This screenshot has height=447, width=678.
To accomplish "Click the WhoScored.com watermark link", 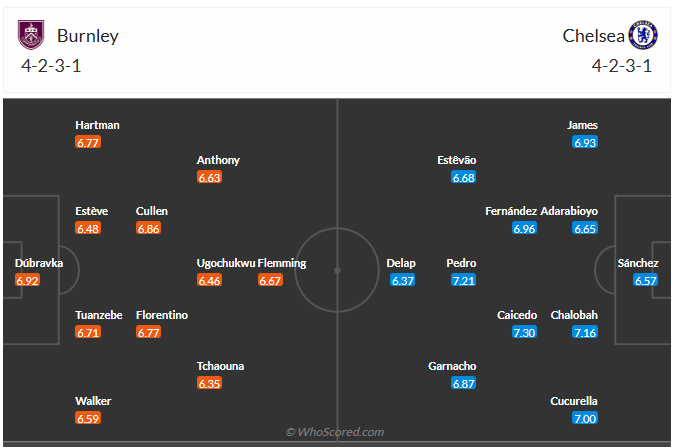I will click(335, 432).
